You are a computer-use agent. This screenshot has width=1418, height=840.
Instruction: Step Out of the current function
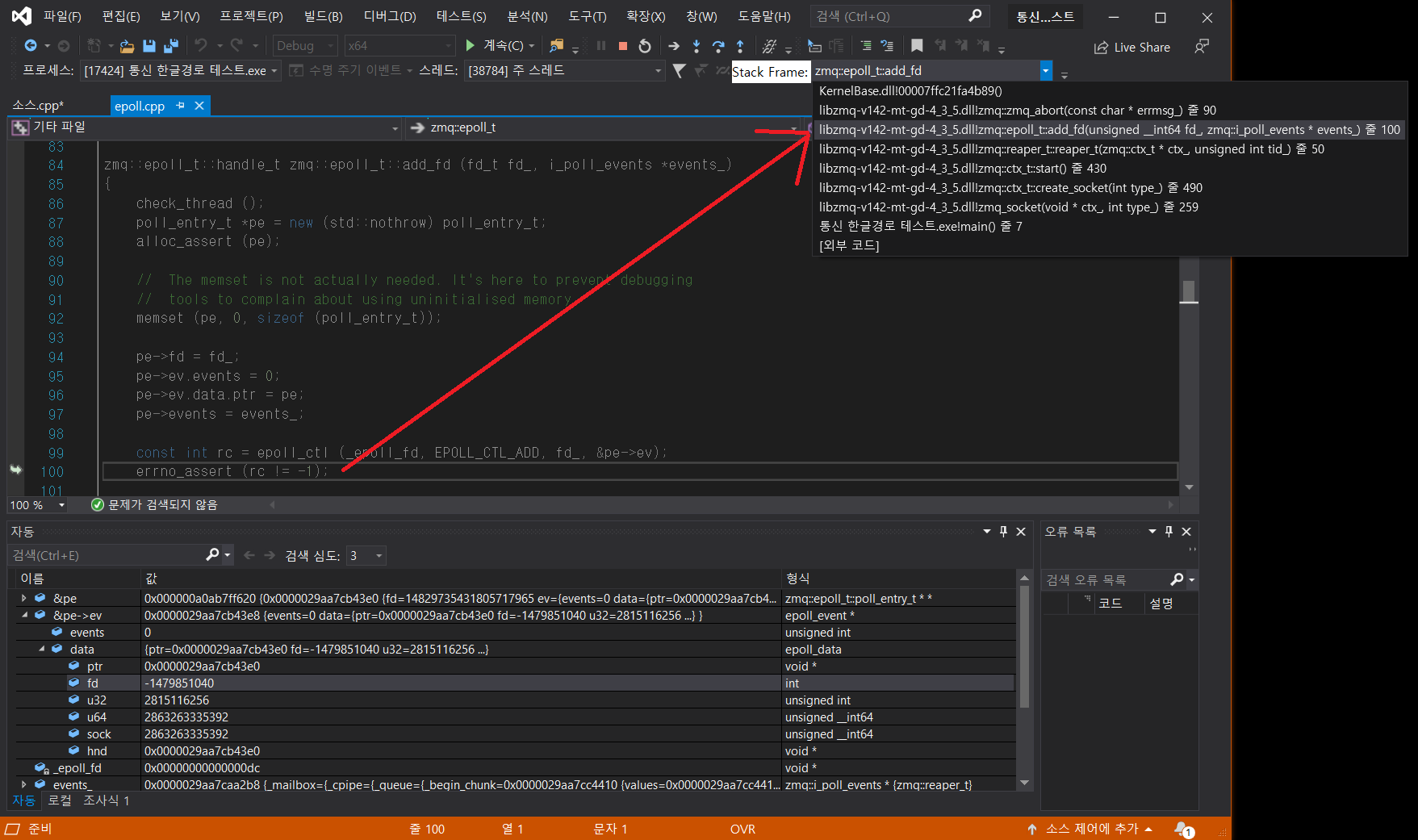(740, 46)
